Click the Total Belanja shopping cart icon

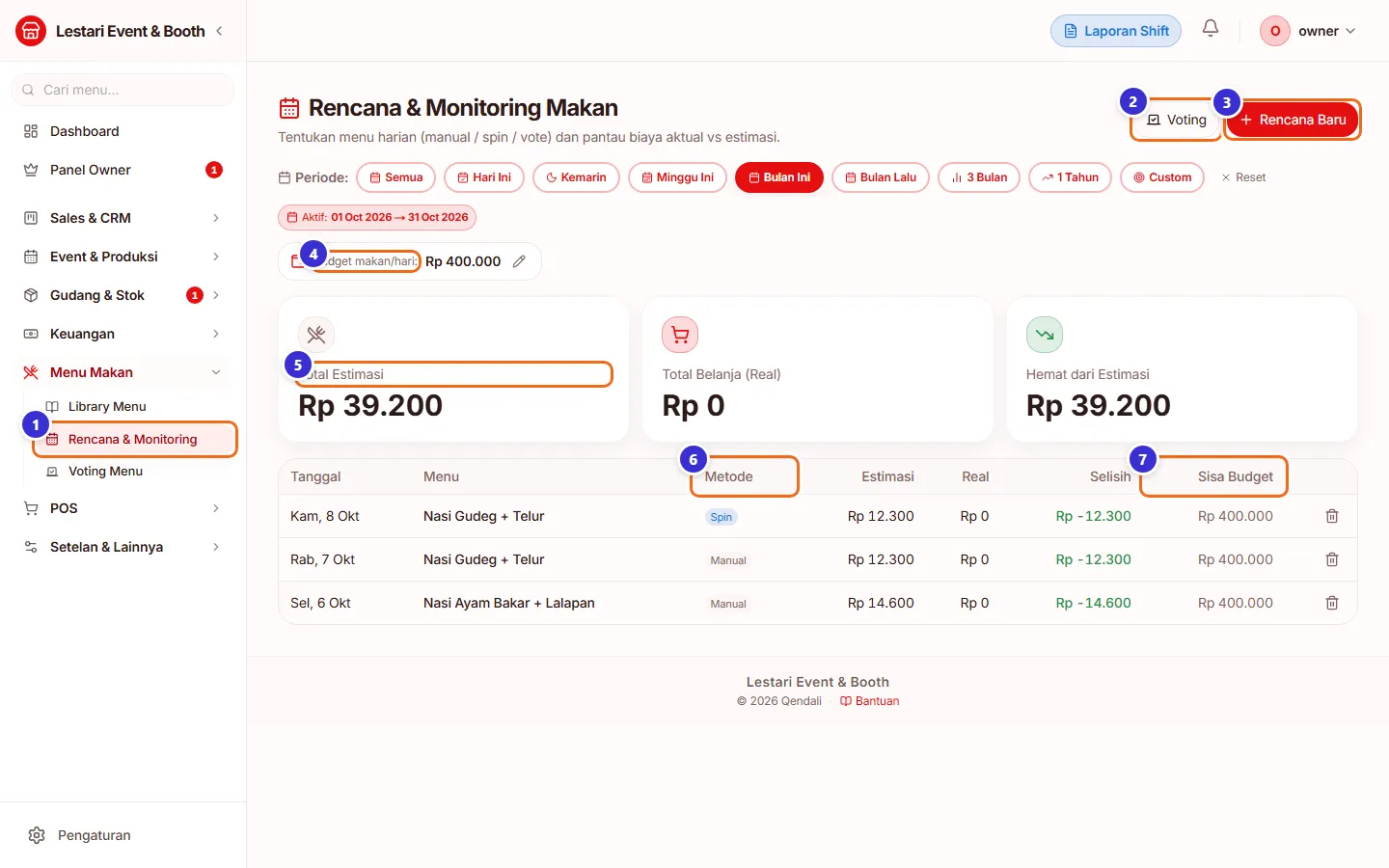click(680, 335)
